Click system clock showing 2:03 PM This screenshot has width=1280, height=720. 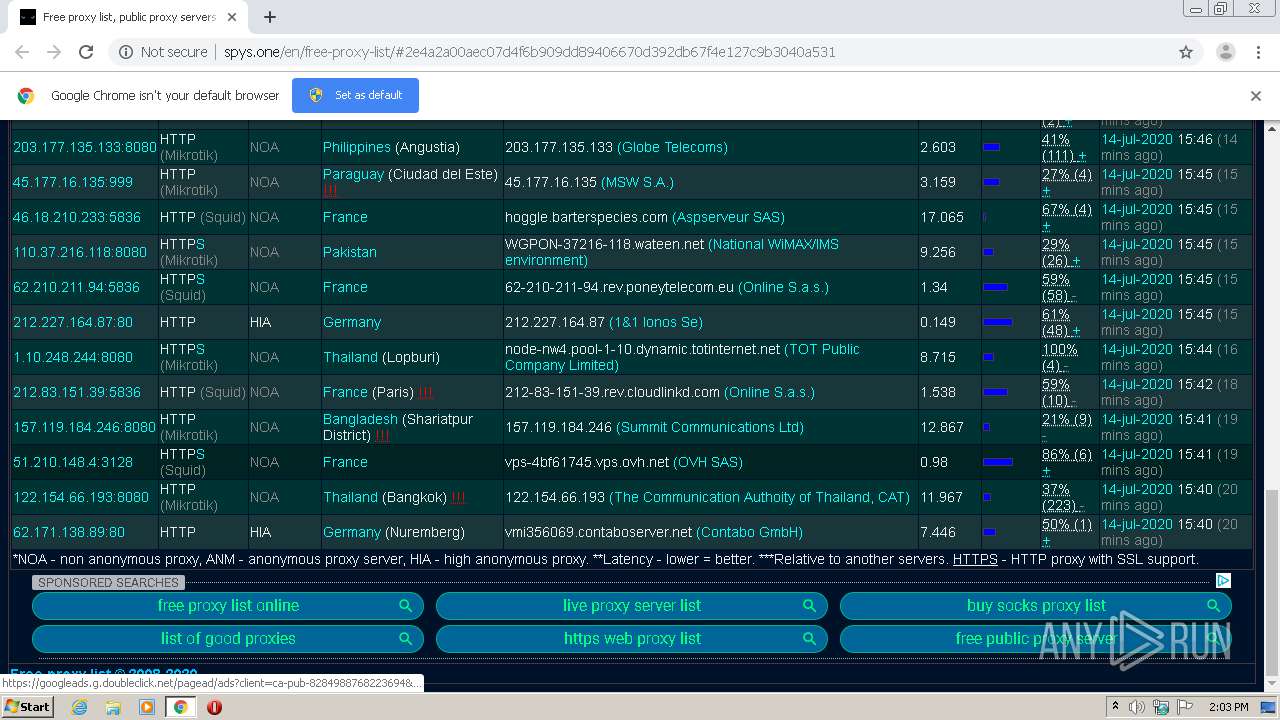tap(1228, 707)
